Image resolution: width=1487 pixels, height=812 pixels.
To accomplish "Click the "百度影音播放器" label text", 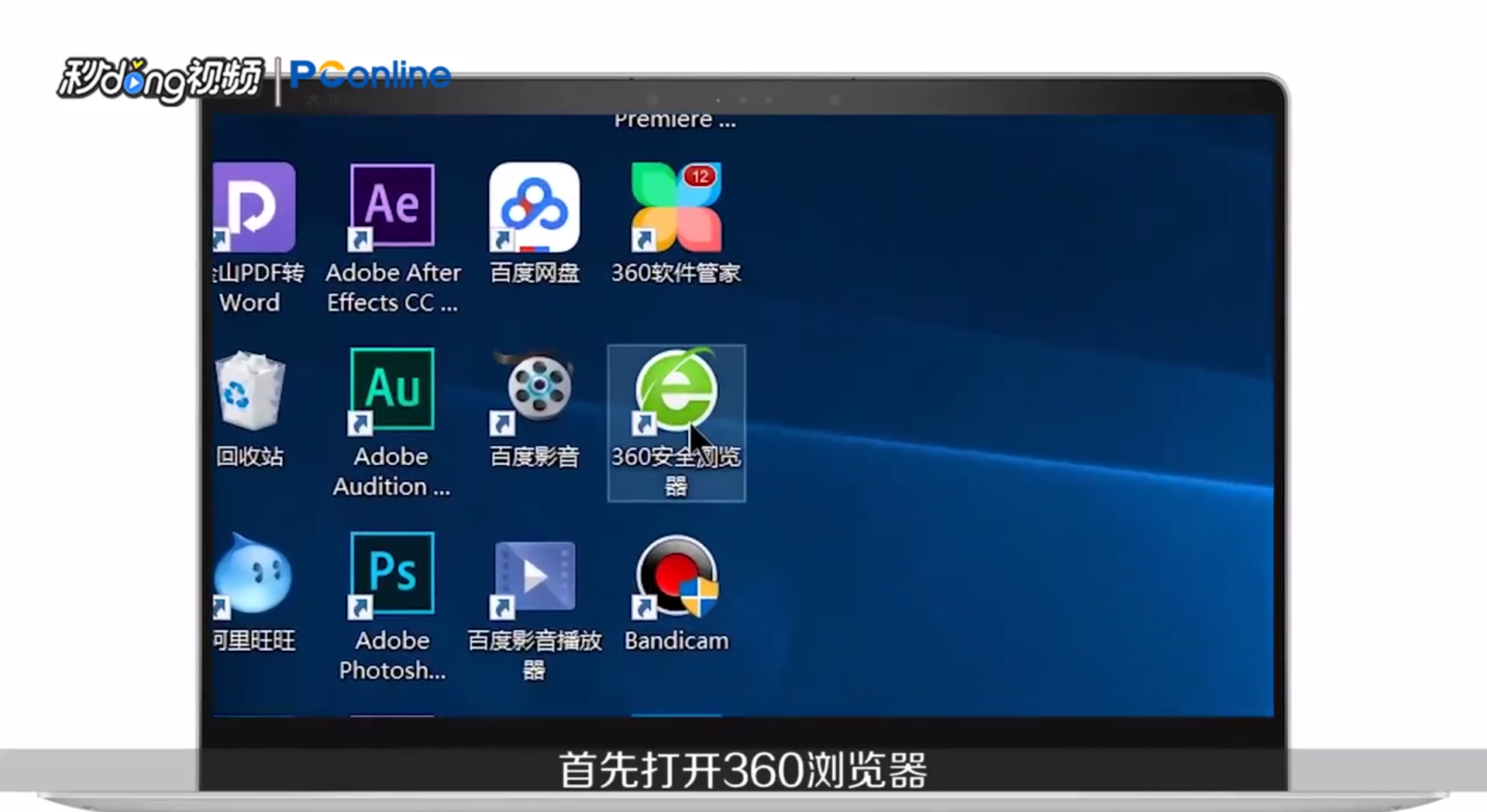I will [535, 655].
